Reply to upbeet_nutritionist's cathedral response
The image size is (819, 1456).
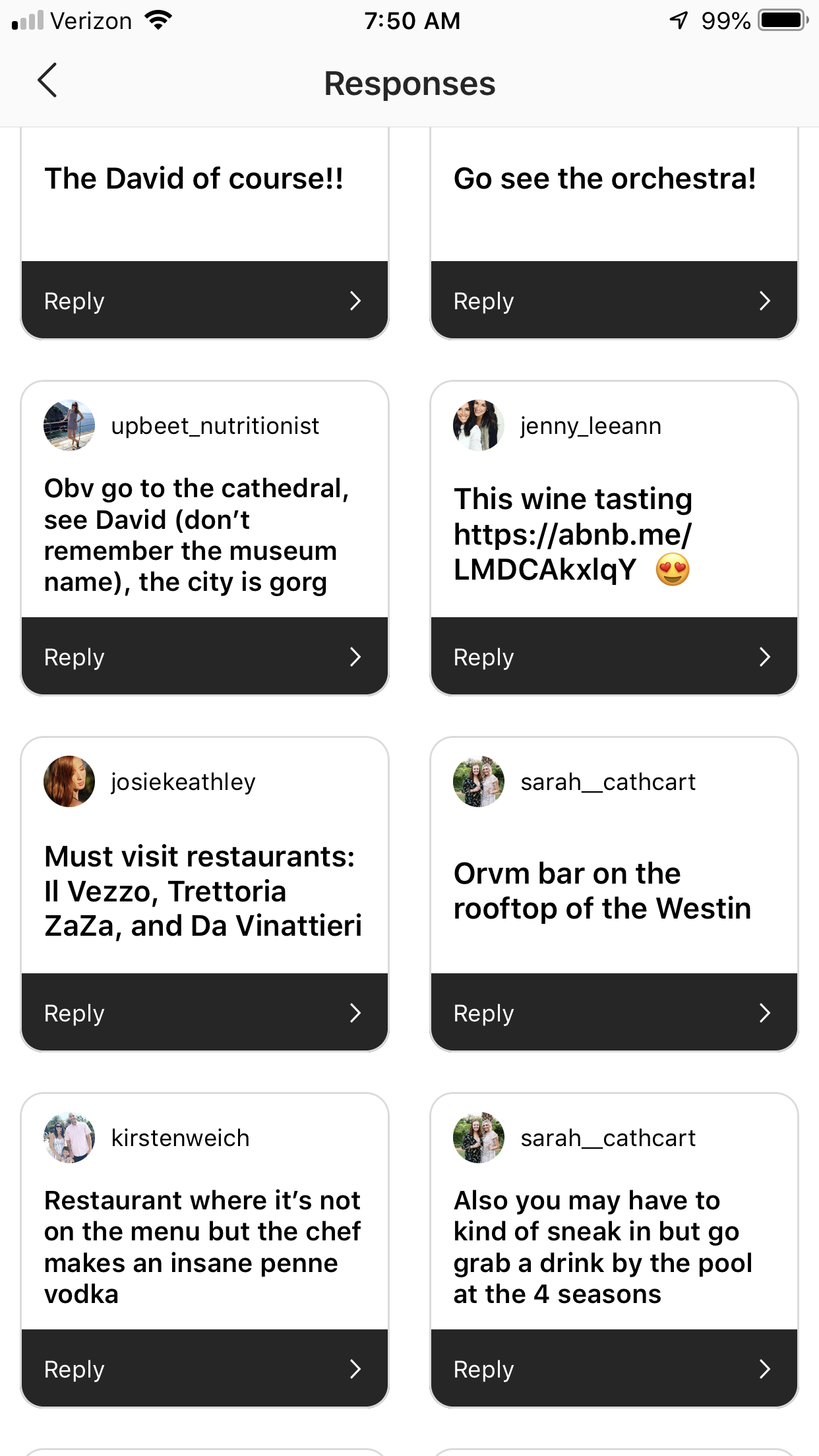[204, 657]
